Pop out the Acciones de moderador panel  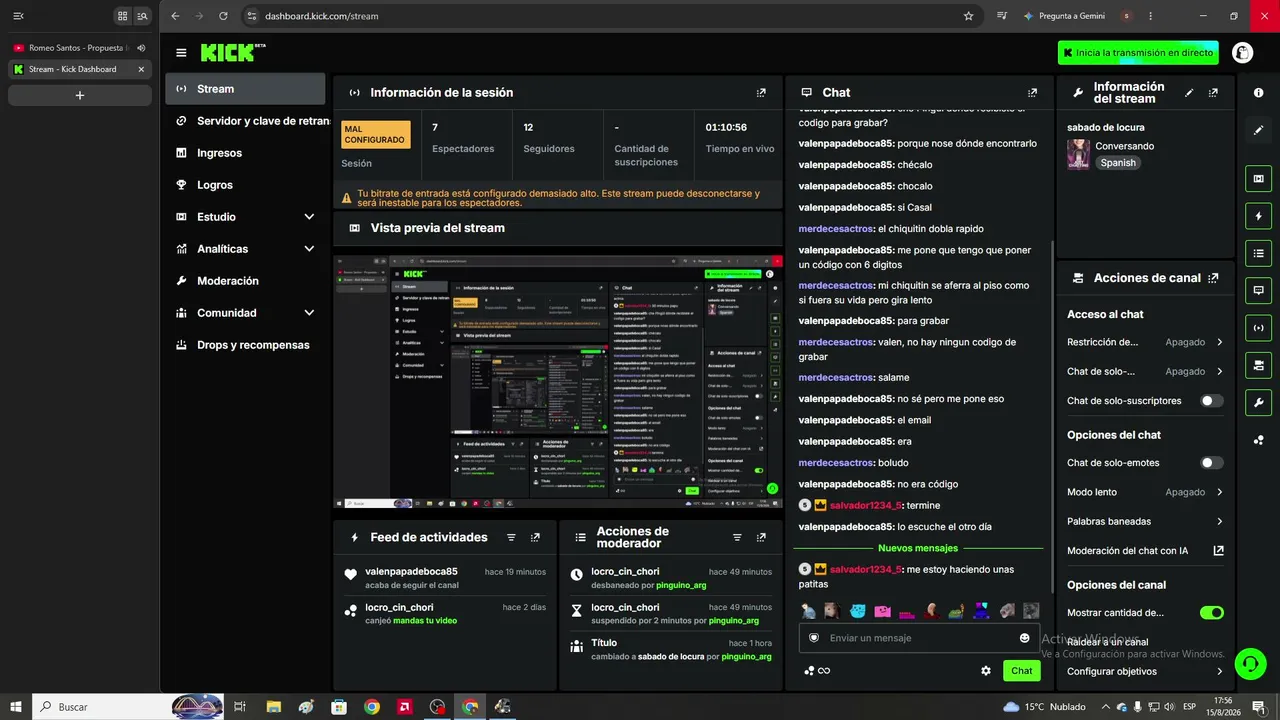tap(761, 538)
